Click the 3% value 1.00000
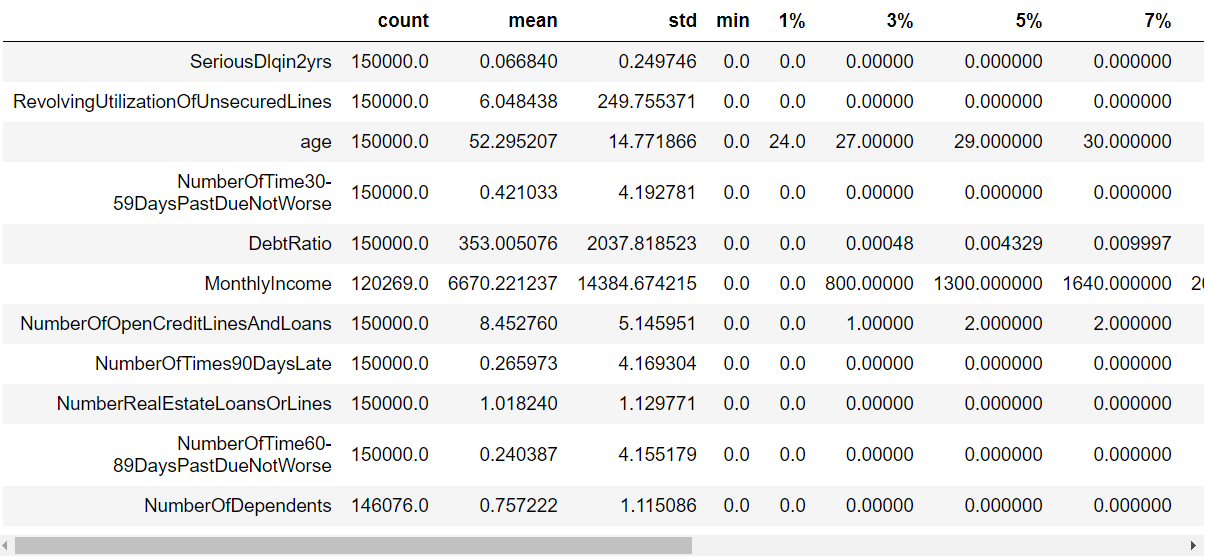1205x560 pixels. (880, 323)
